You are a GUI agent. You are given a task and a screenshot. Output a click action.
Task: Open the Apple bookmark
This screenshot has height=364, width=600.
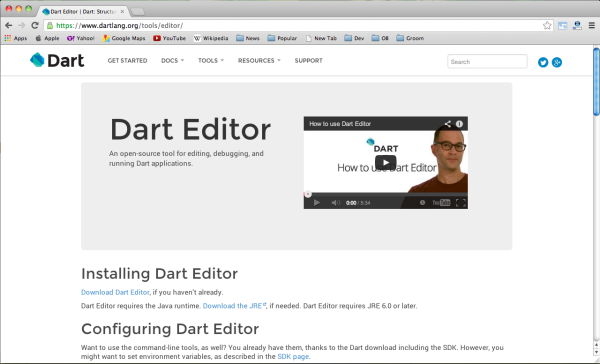[x=47, y=38]
